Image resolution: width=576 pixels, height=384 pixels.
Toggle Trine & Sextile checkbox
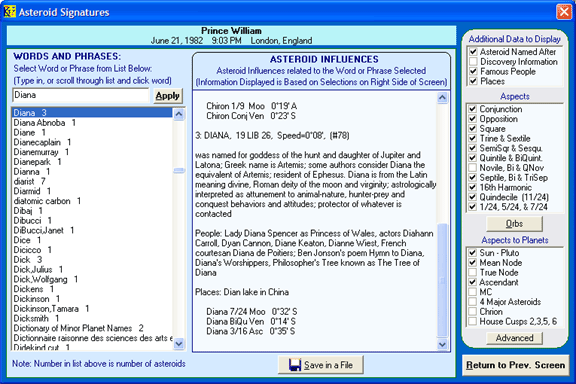click(x=473, y=139)
